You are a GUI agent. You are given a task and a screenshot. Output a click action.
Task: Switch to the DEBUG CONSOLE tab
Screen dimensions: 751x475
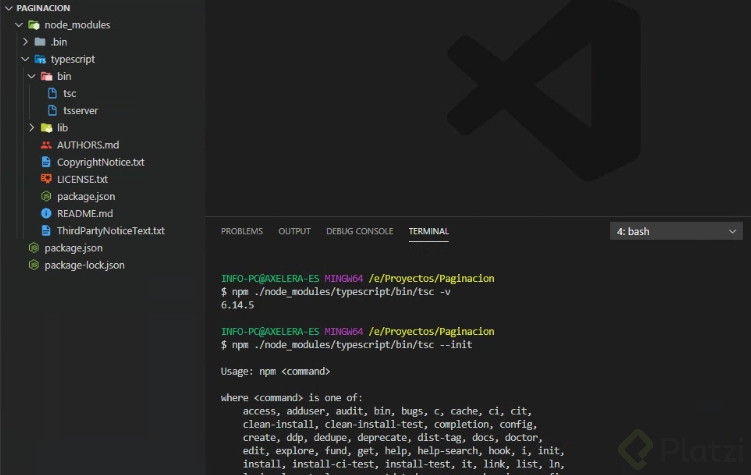pyautogui.click(x=360, y=231)
